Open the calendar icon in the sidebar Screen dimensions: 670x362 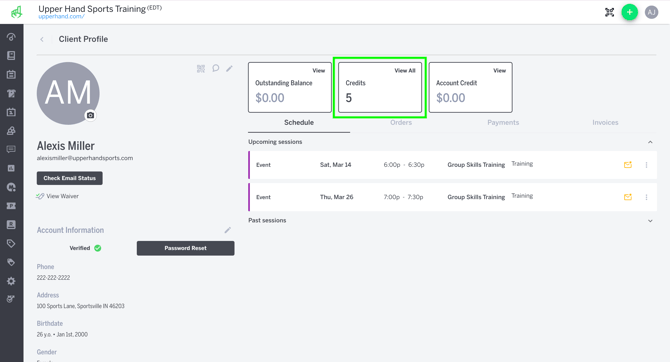point(11,74)
